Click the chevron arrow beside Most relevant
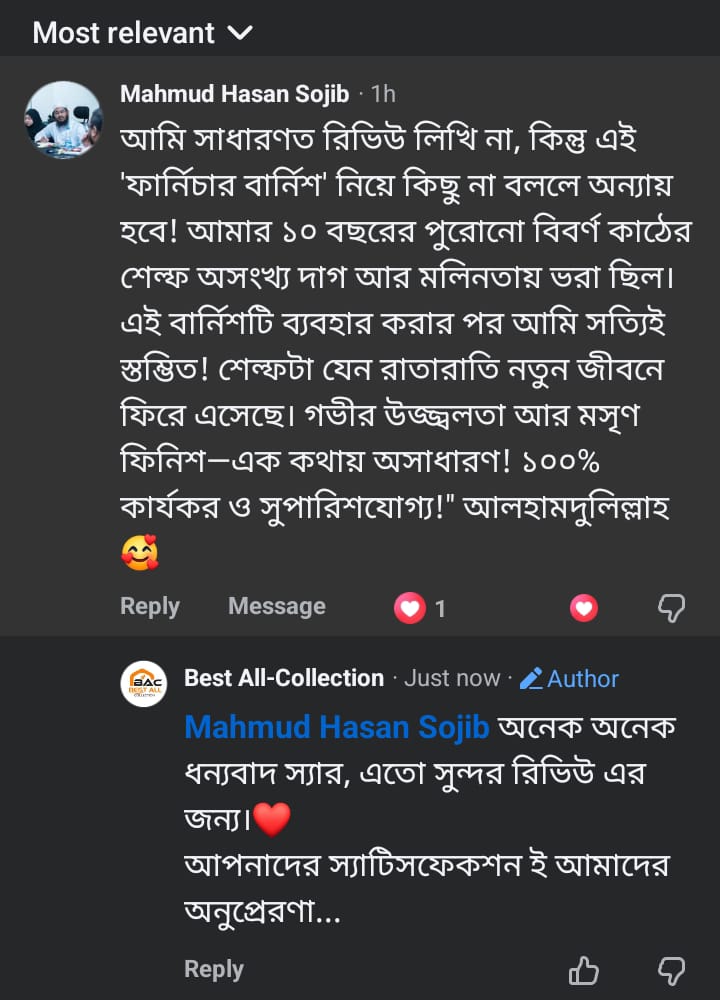720x1000 pixels. 240,34
